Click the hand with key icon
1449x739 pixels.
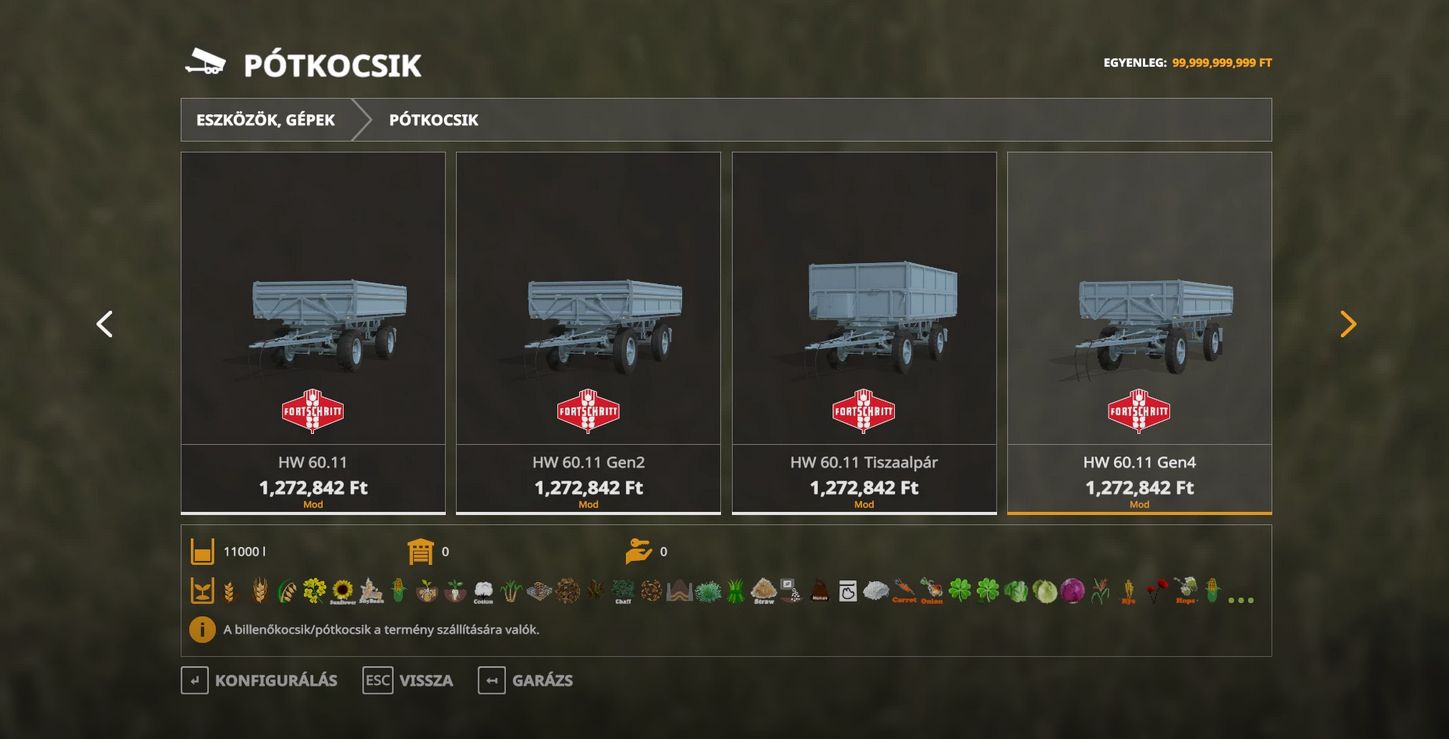(x=639, y=551)
